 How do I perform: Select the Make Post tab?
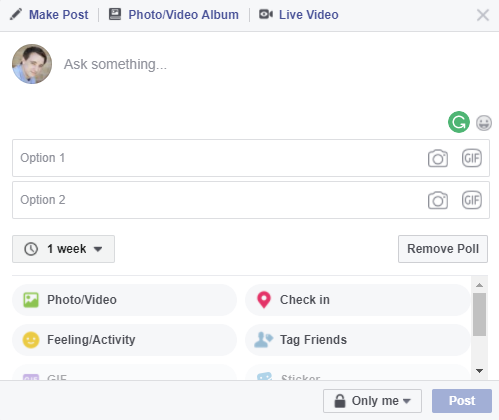click(49, 15)
